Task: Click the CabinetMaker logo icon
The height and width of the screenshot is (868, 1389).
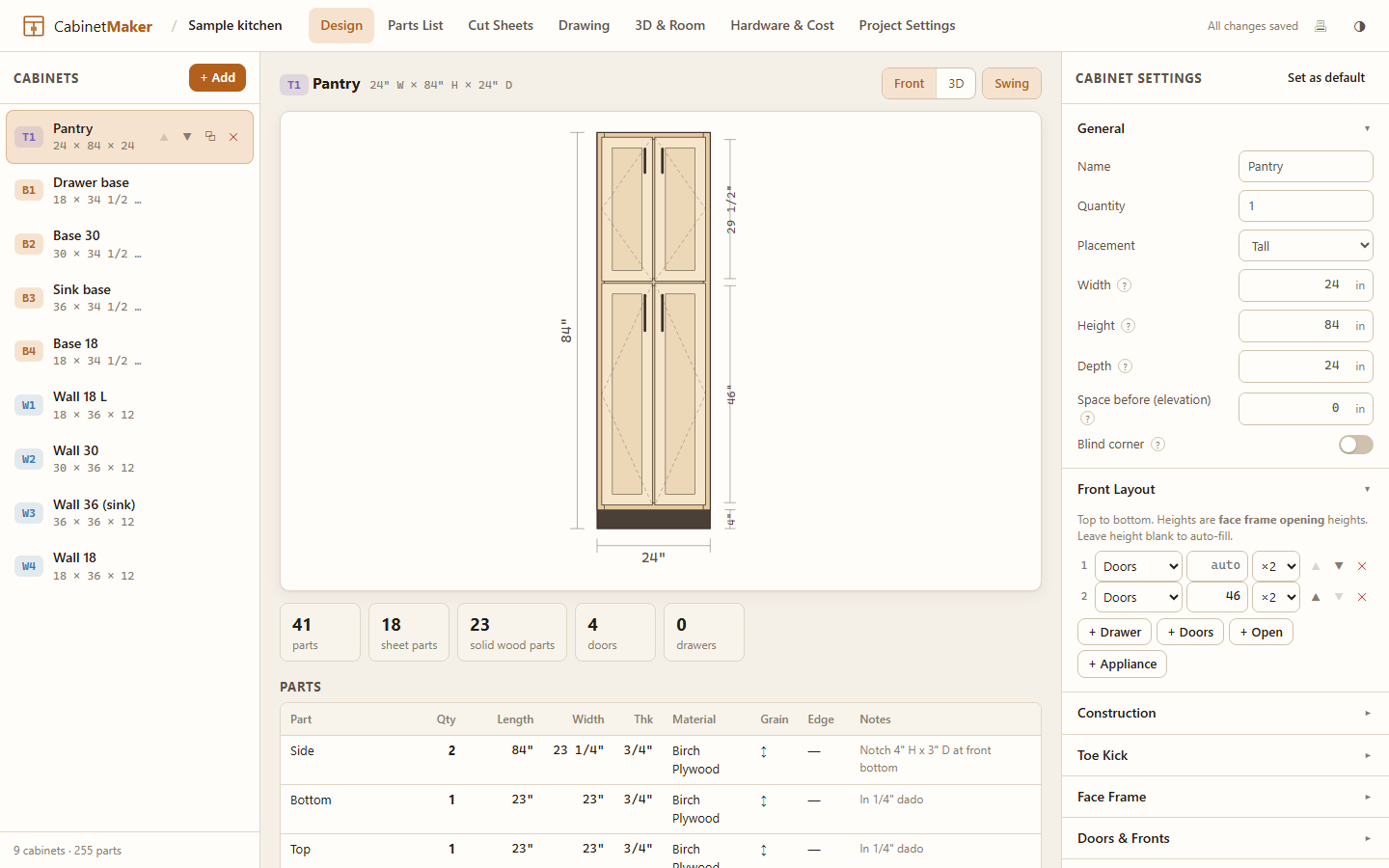Action: click(34, 26)
